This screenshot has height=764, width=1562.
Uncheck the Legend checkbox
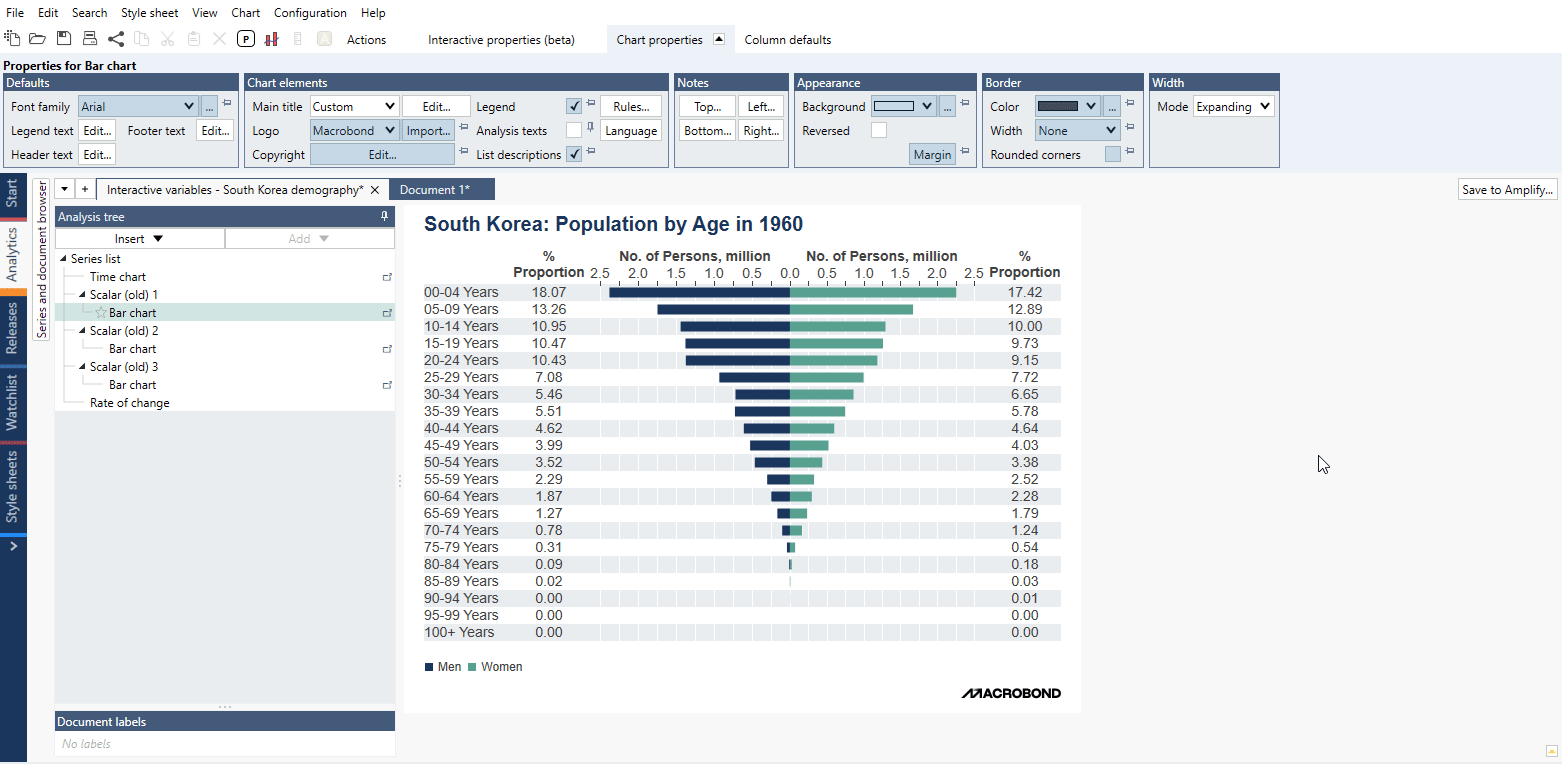[574, 106]
